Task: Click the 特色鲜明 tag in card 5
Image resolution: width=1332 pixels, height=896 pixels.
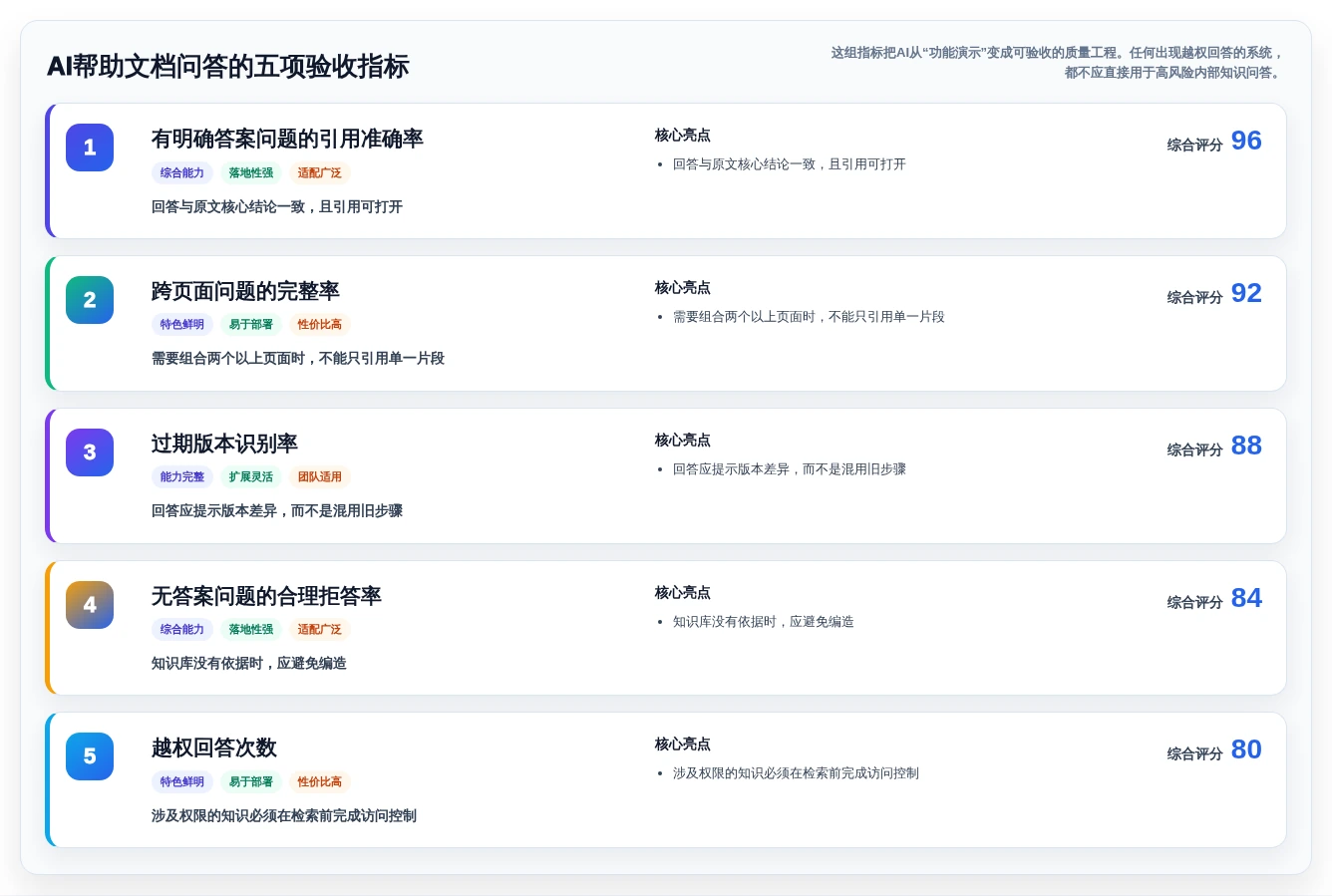Action: (182, 782)
